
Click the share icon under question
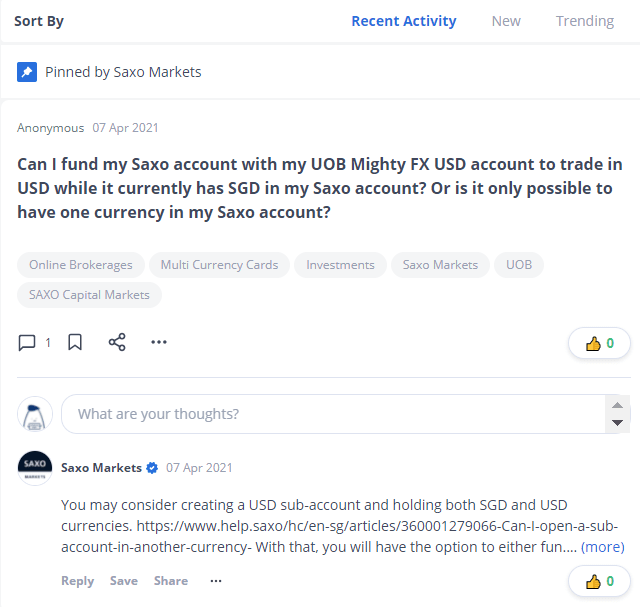point(117,343)
